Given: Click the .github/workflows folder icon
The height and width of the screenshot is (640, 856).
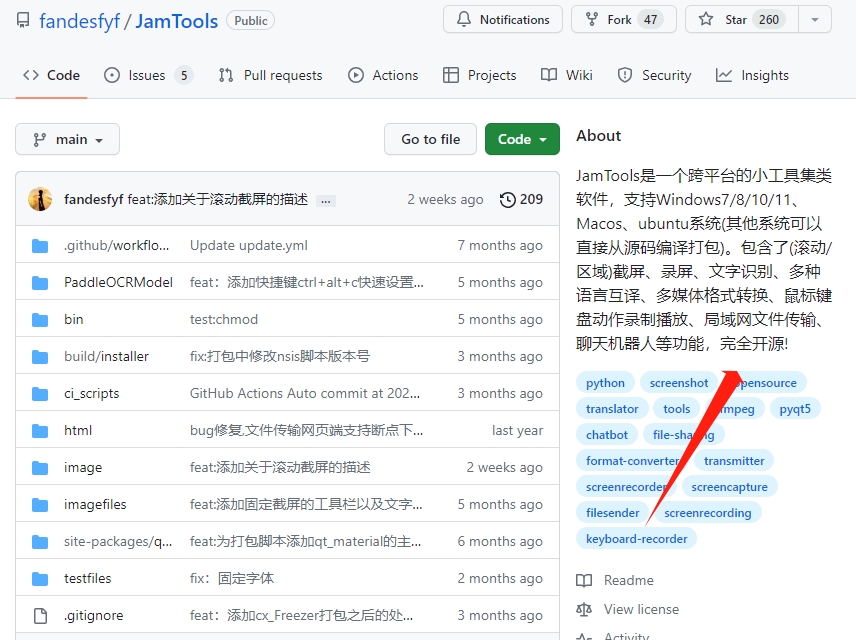Looking at the screenshot, I should (40, 246).
